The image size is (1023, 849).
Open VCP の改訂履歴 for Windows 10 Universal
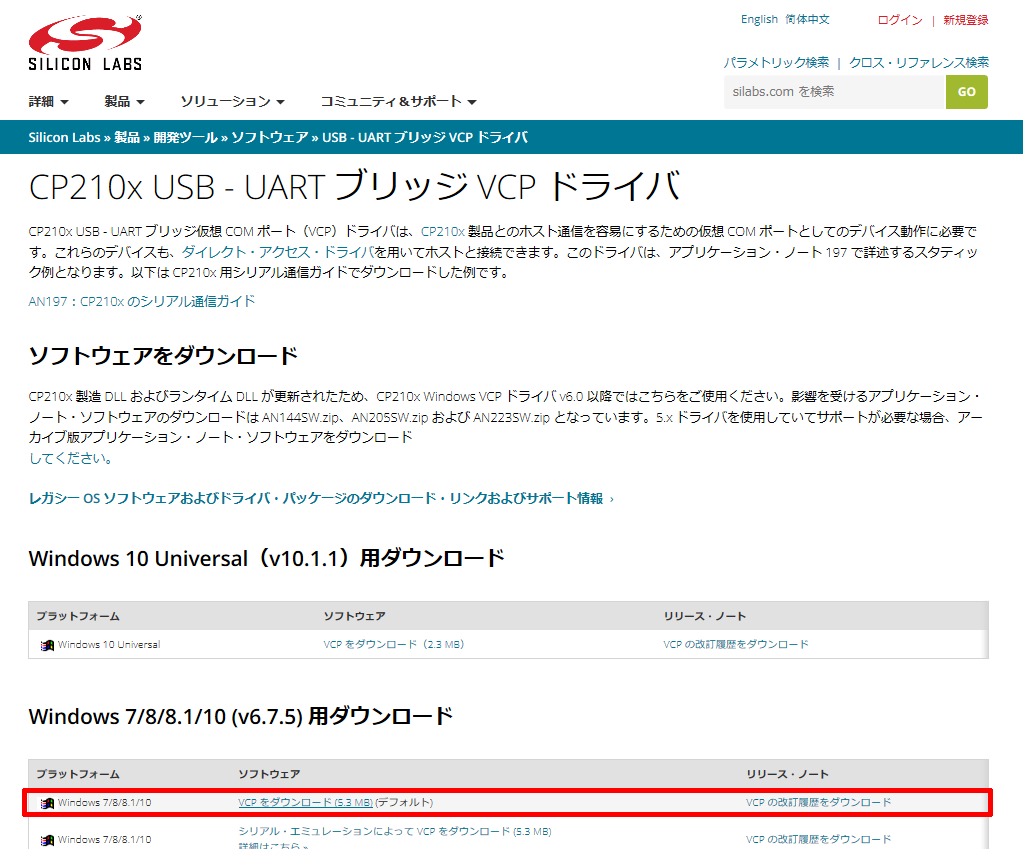(x=735, y=645)
